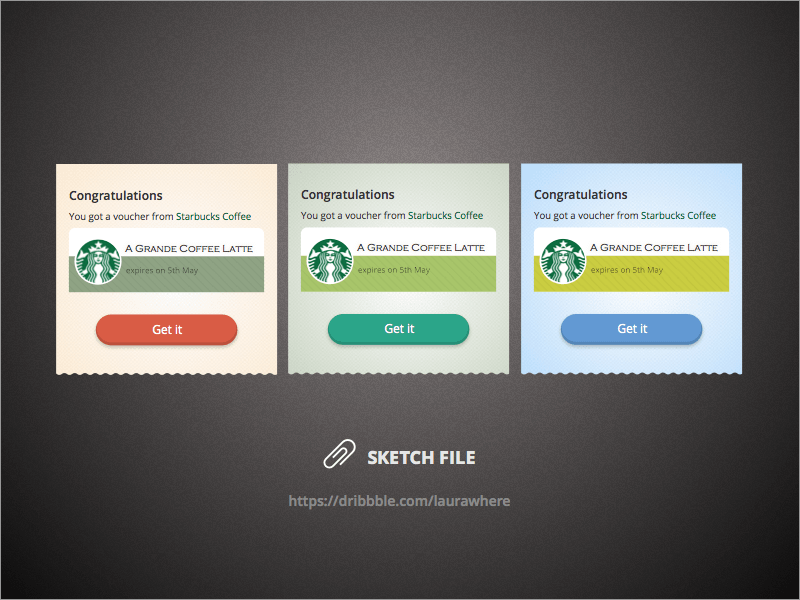Click 'A Grande Coffee Latte' in the blue card
This screenshot has height=600, width=800.
tap(654, 247)
